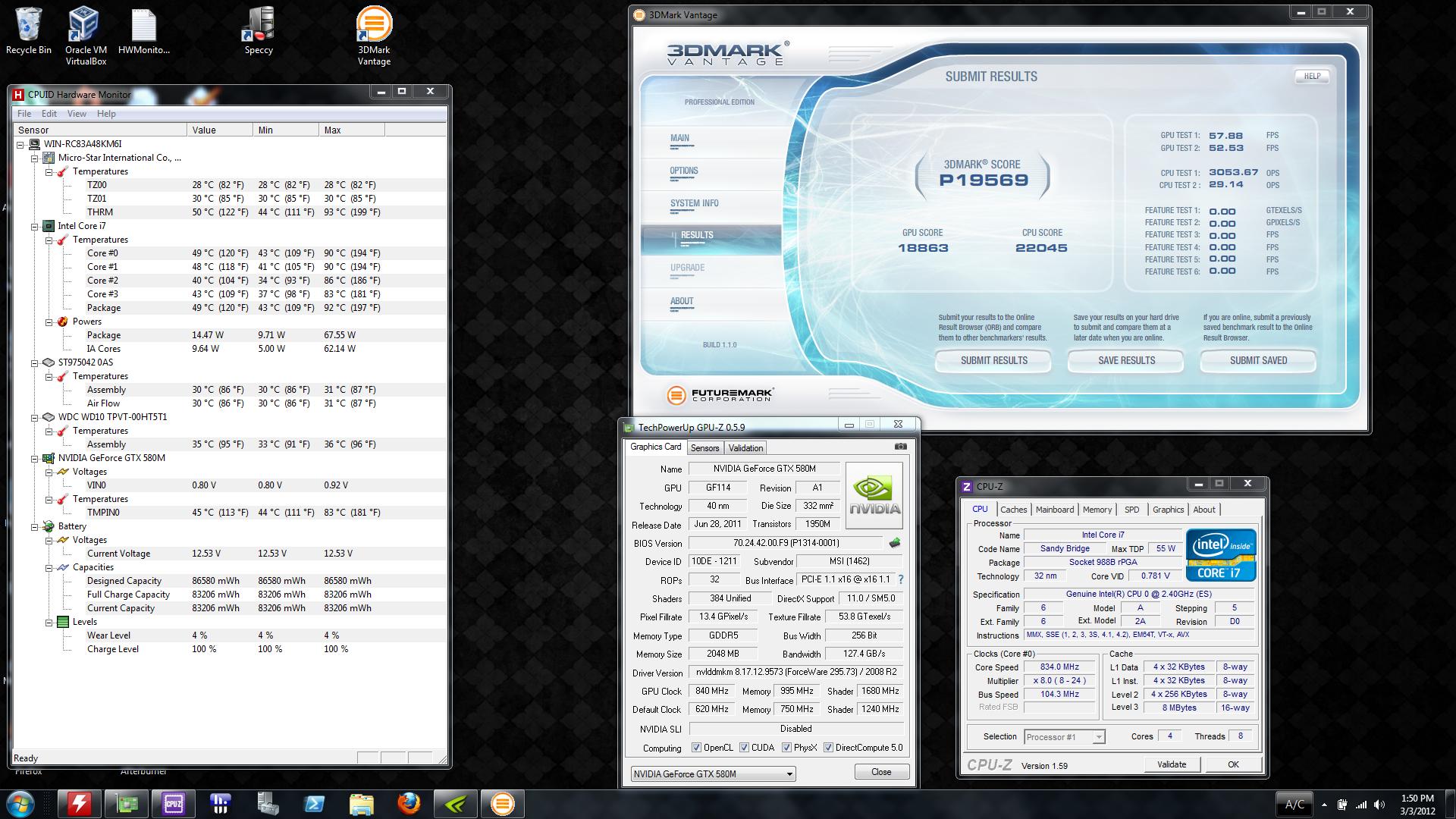Open the Mainboard tab in CPU-Z

click(1055, 510)
